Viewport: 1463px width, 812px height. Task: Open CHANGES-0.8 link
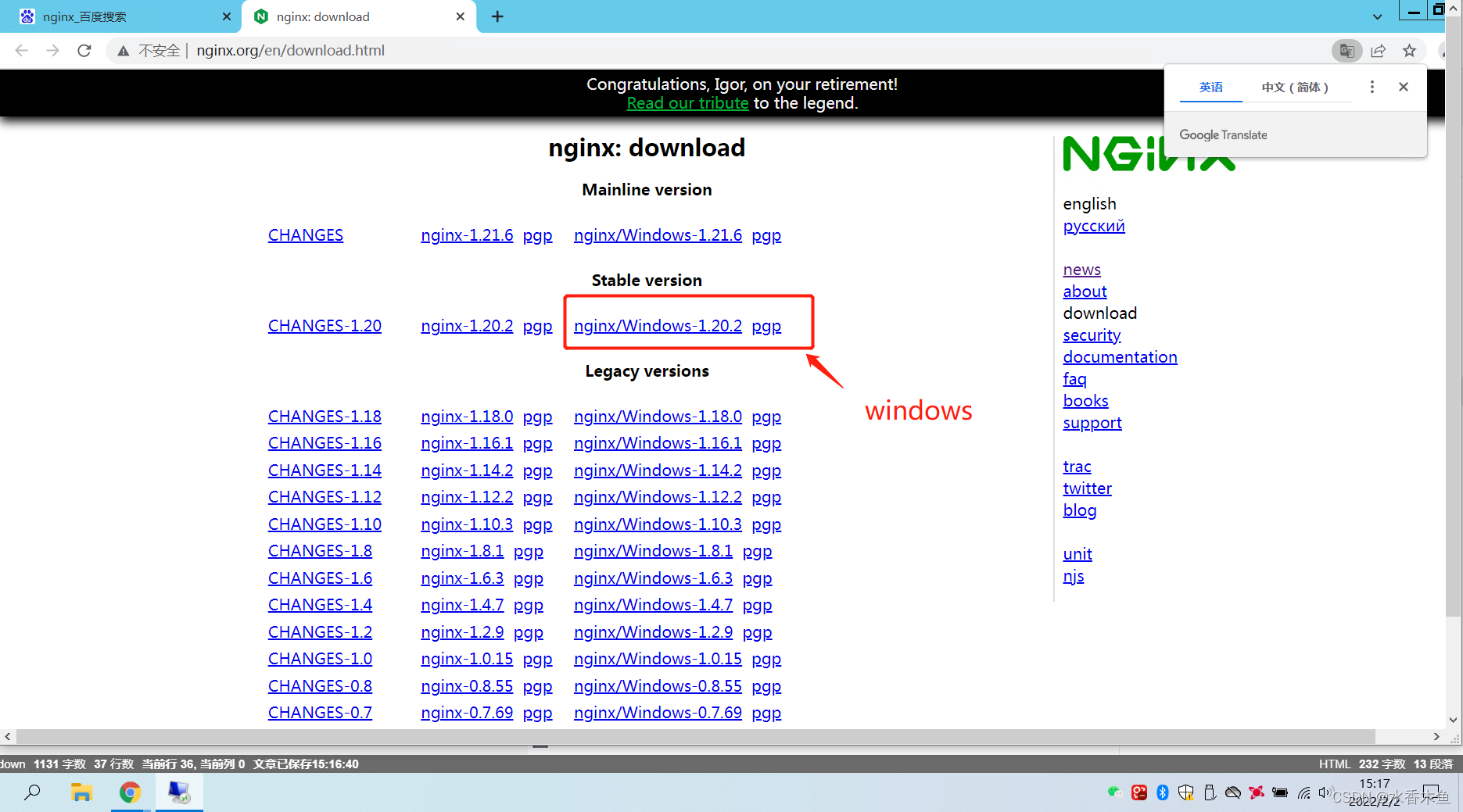click(320, 686)
